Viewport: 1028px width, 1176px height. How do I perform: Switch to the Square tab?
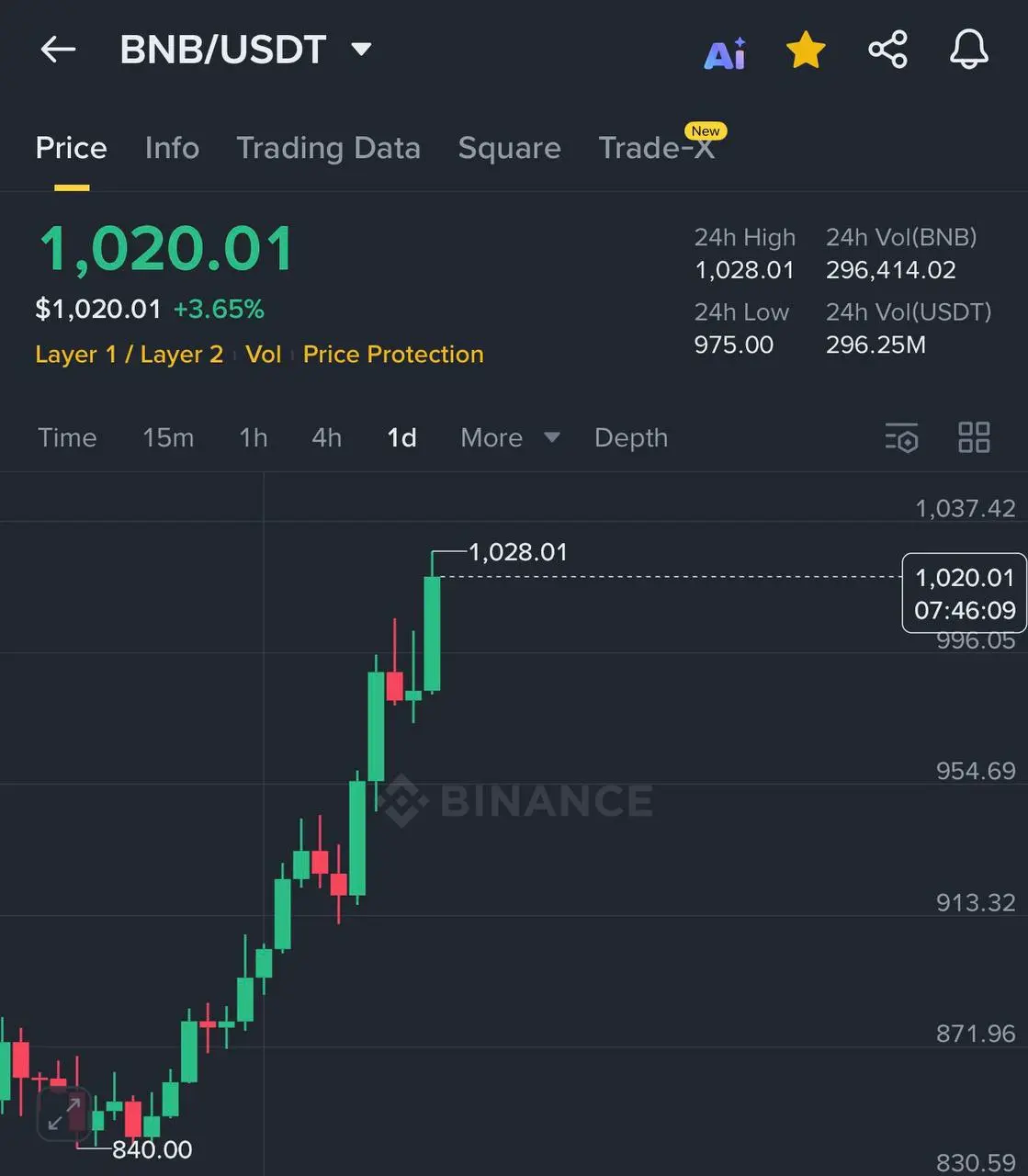(509, 148)
